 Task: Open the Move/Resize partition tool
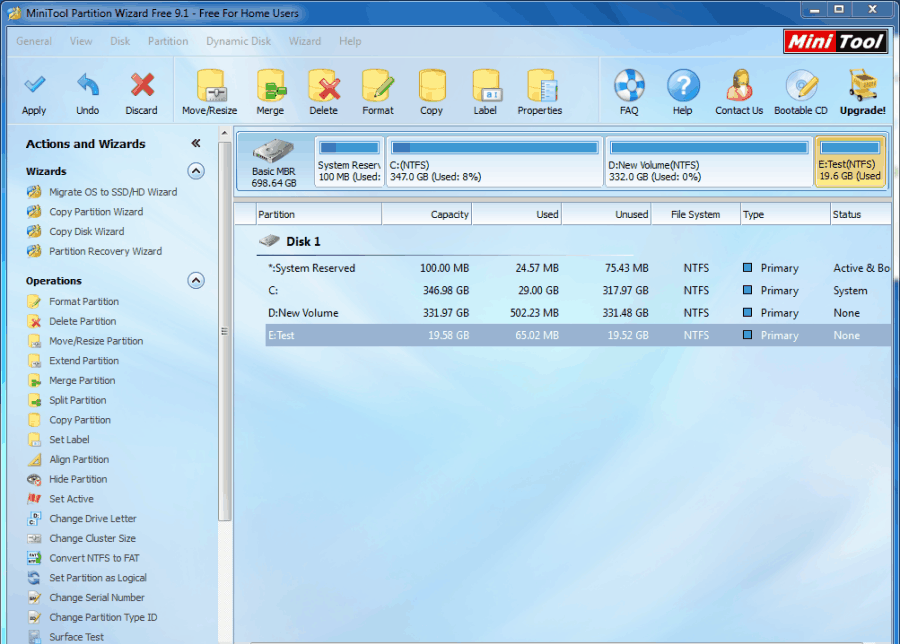[x=210, y=93]
